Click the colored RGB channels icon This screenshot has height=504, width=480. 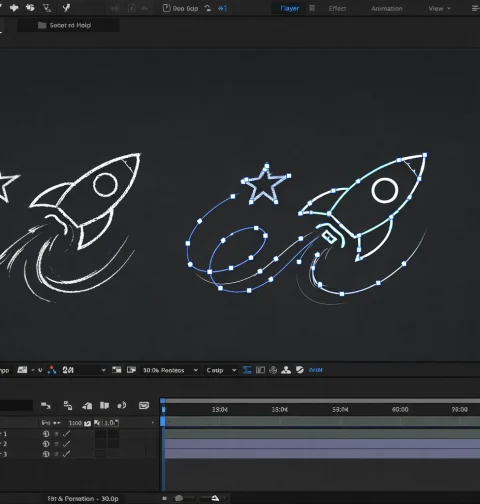point(52,370)
